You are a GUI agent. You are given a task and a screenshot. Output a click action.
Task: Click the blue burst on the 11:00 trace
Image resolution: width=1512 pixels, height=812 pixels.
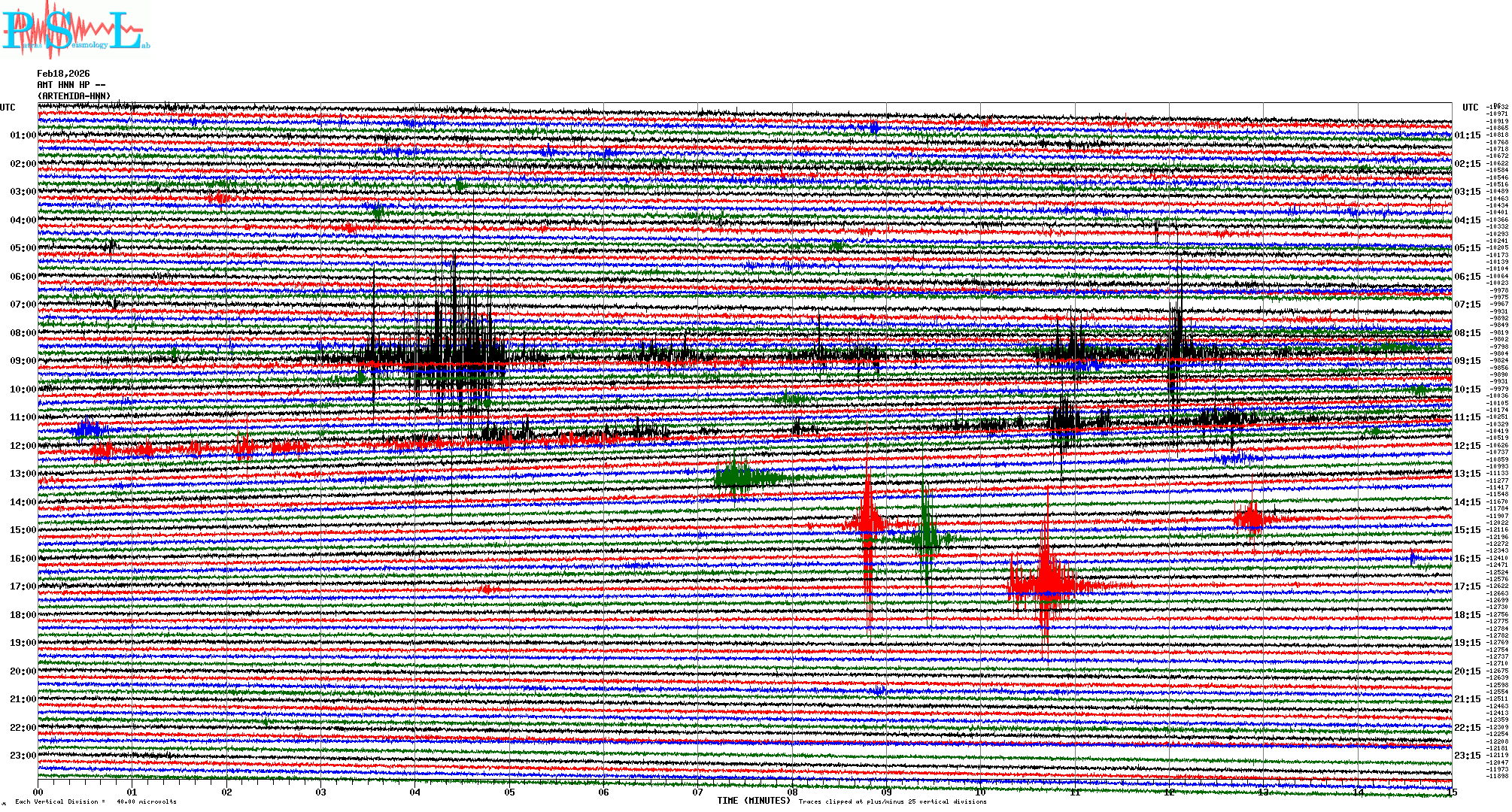pyautogui.click(x=87, y=429)
